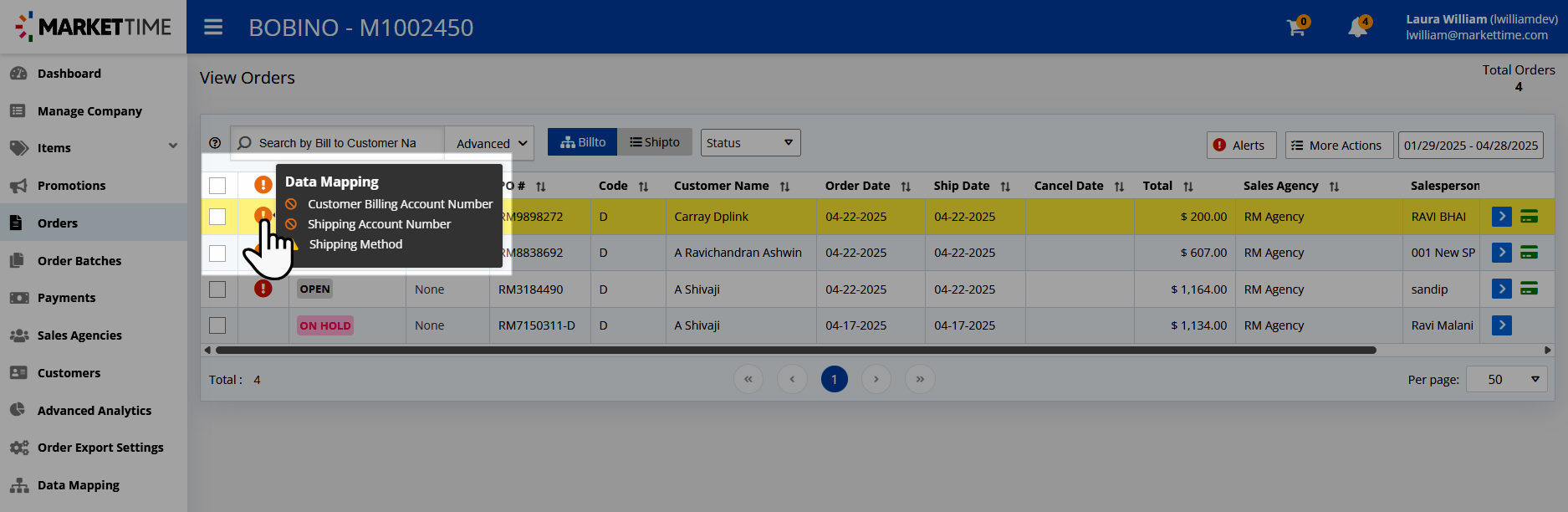The image size is (1568, 512).
Task: Click the OPEN status badge
Action: click(315, 289)
